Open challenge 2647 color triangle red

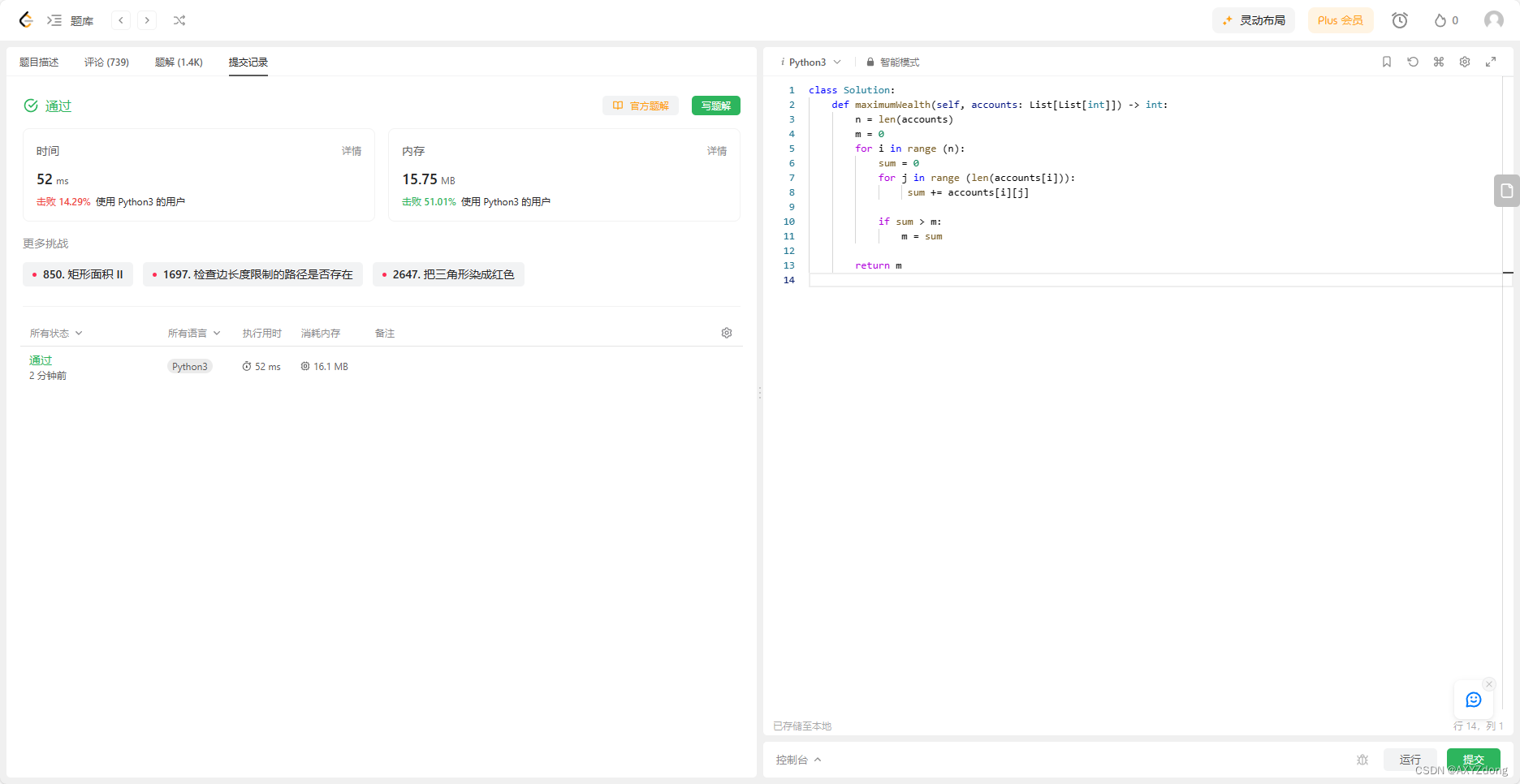(448, 274)
